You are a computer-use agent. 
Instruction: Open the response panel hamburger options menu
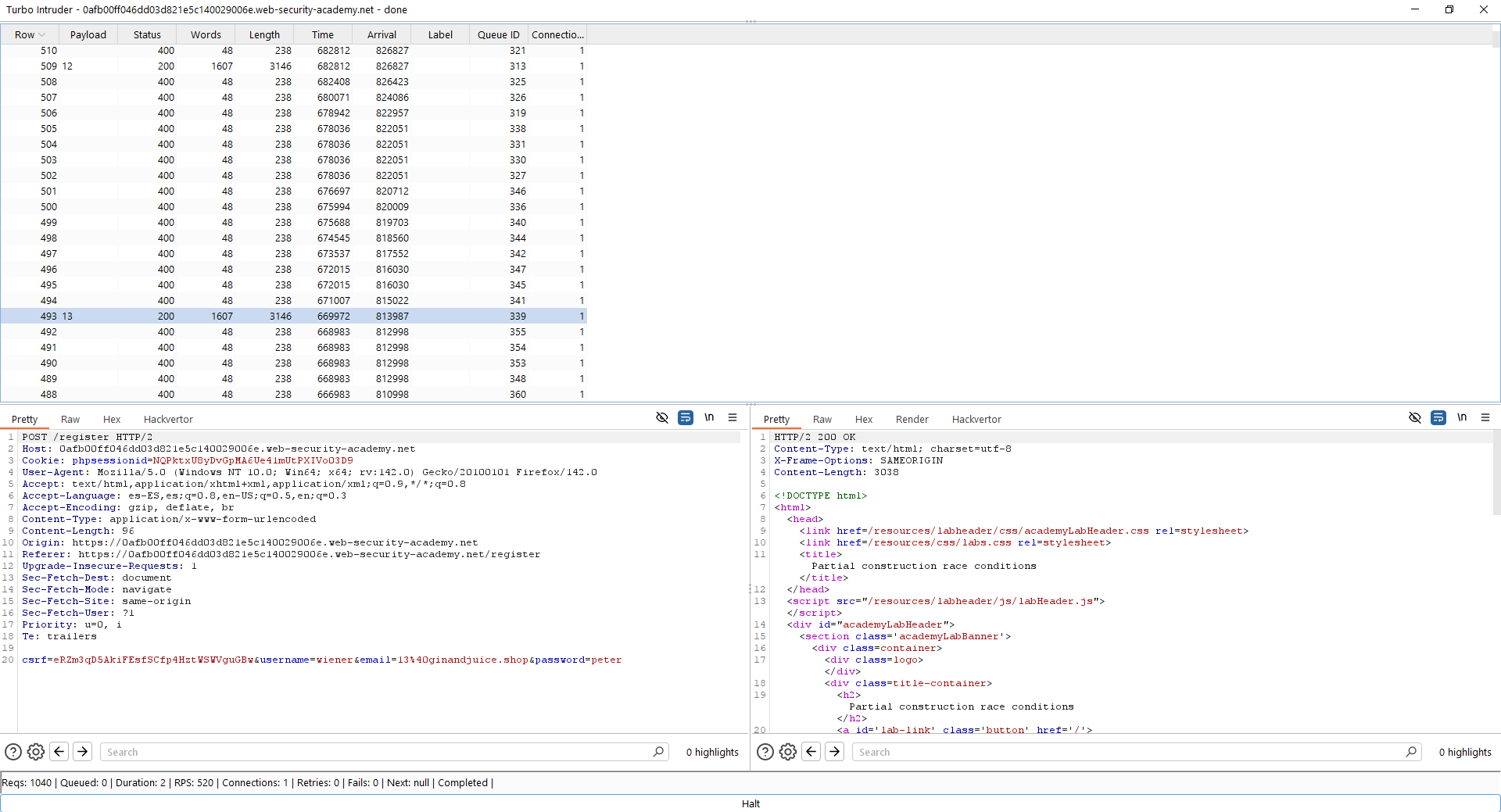(x=1485, y=418)
